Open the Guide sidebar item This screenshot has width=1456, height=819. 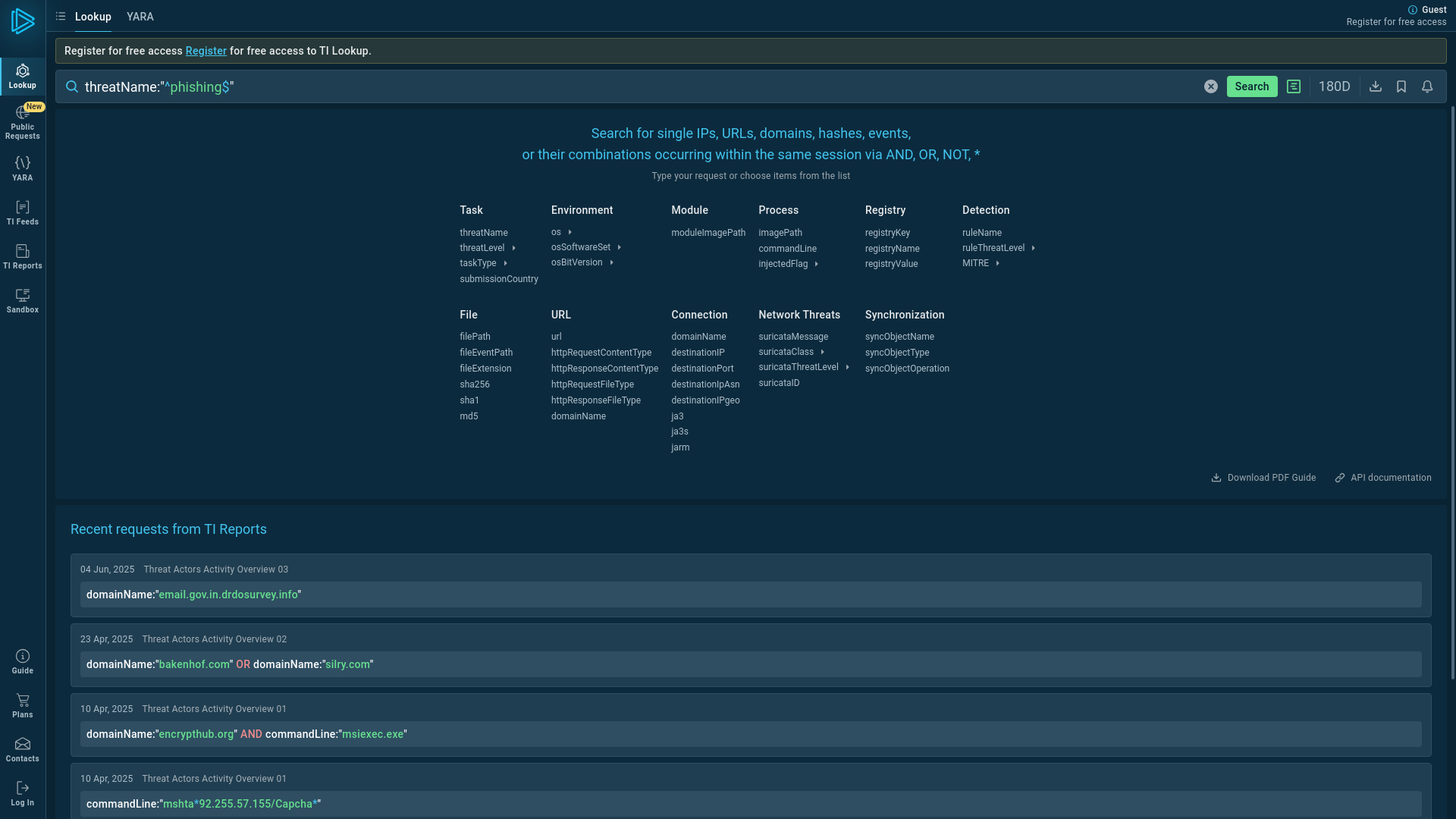[x=23, y=662]
